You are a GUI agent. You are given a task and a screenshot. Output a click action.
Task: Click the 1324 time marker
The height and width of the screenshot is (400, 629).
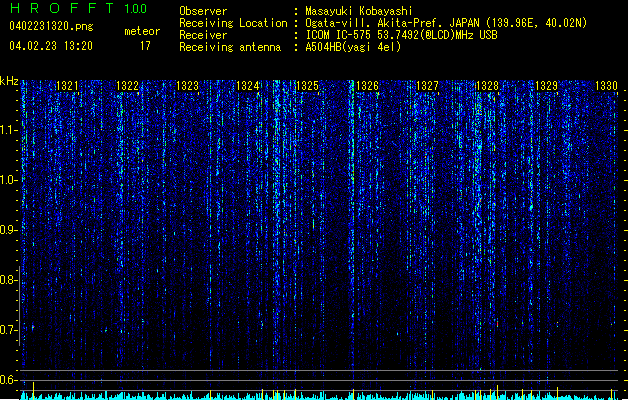pos(248,86)
